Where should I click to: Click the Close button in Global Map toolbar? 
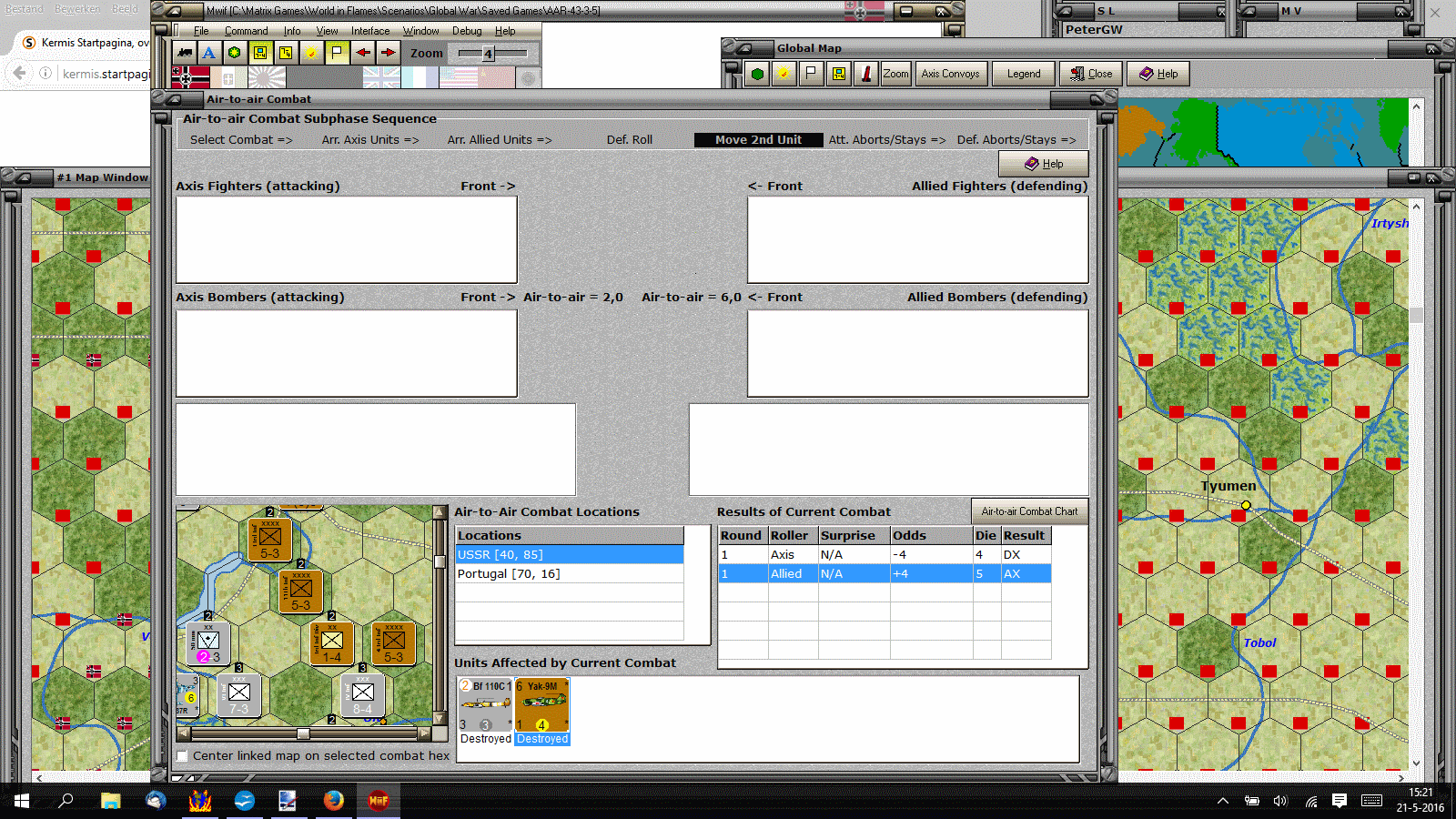[1090, 74]
